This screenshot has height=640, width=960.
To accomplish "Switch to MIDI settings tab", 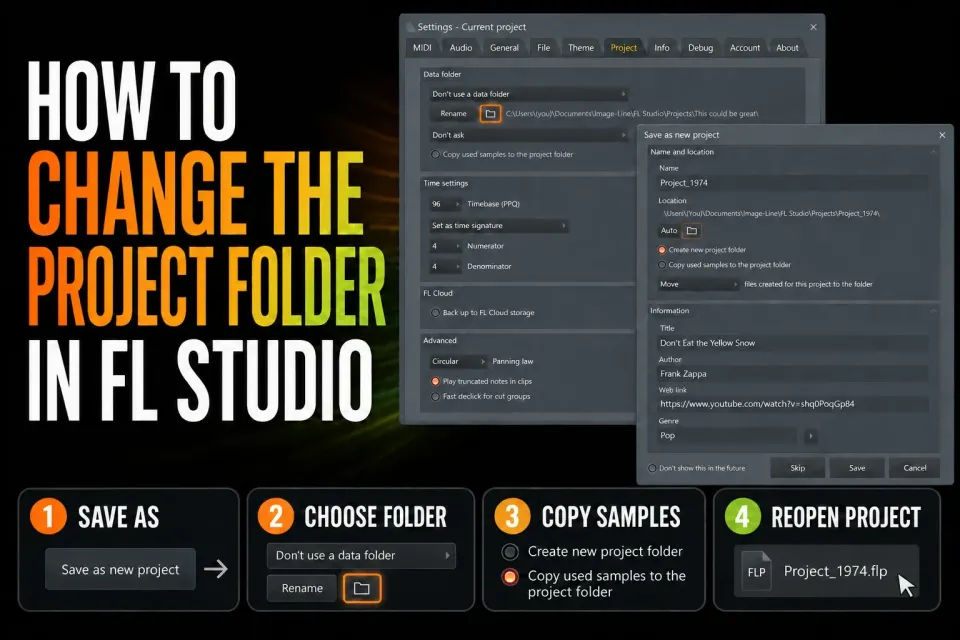I will click(x=422, y=48).
